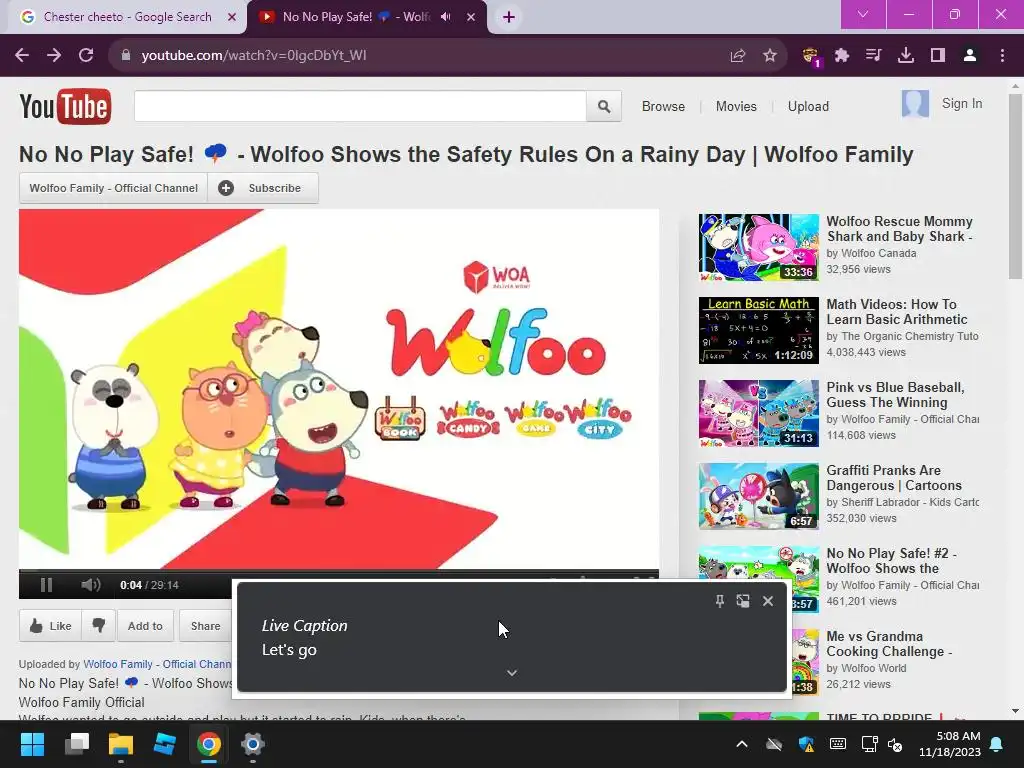Screen dimensions: 1024x768
Task: Open Task View on the taskbar
Action: (77, 744)
